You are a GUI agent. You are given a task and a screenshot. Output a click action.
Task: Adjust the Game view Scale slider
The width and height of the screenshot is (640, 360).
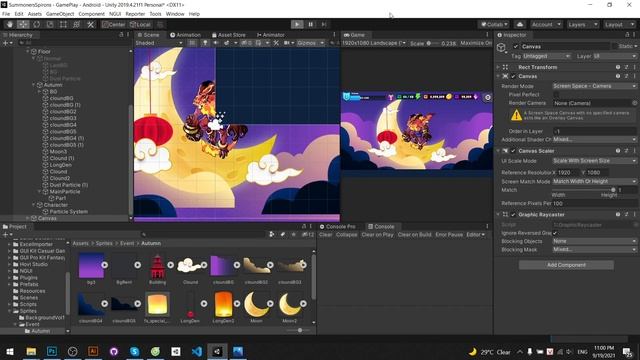(x=433, y=43)
